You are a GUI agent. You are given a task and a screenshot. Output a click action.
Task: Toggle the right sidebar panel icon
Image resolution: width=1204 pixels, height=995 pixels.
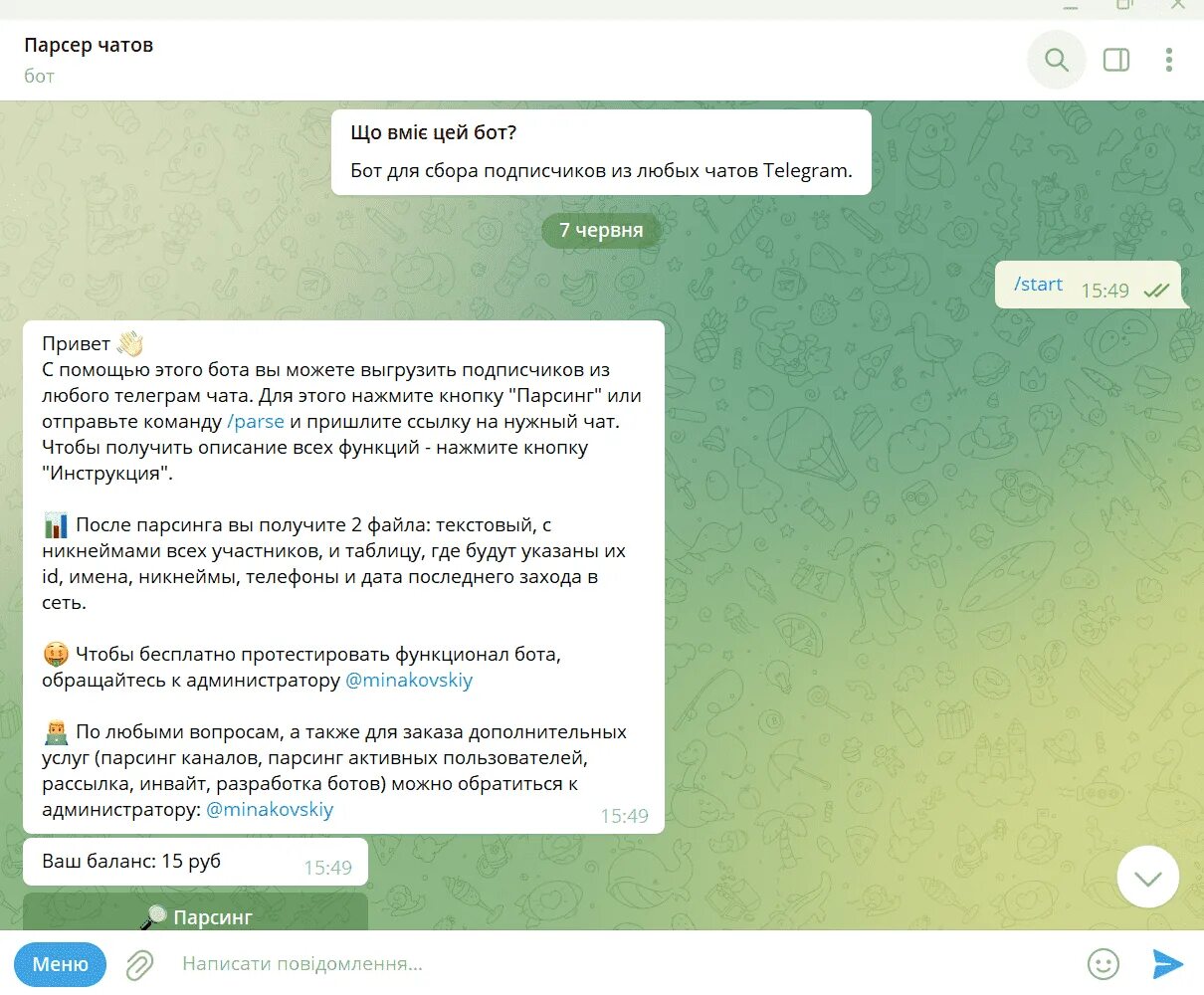(1116, 61)
